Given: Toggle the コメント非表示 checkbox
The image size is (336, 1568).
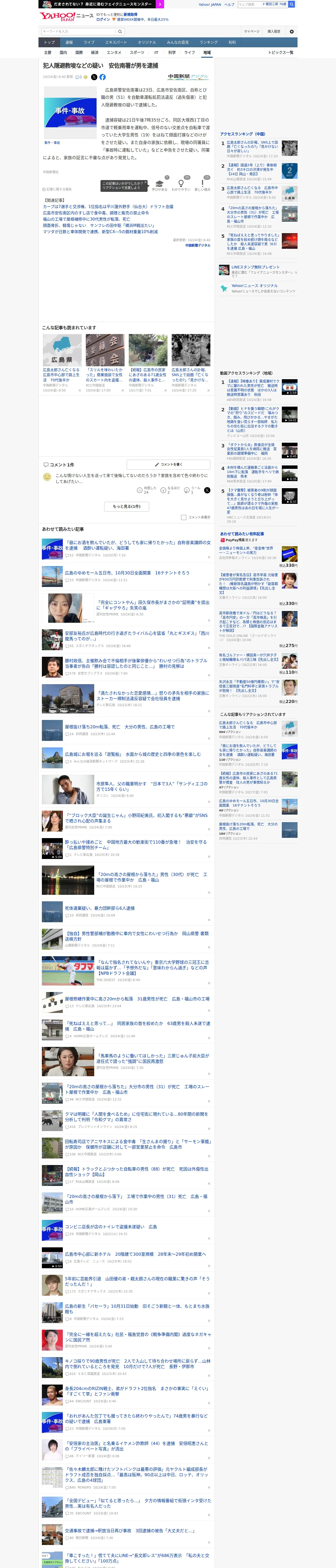Looking at the screenshot, I should click(x=183, y=517).
